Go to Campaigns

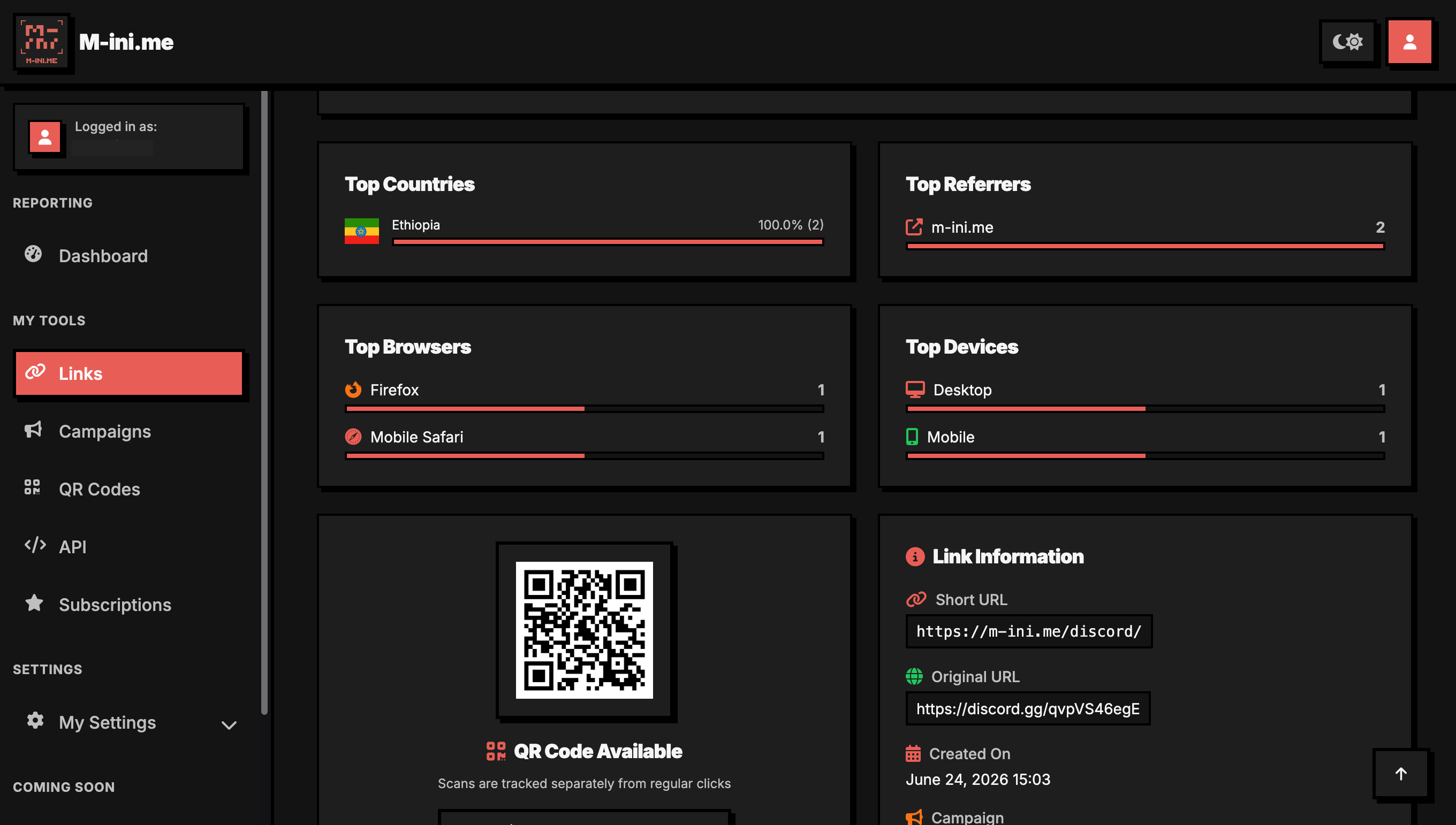[x=129, y=431]
